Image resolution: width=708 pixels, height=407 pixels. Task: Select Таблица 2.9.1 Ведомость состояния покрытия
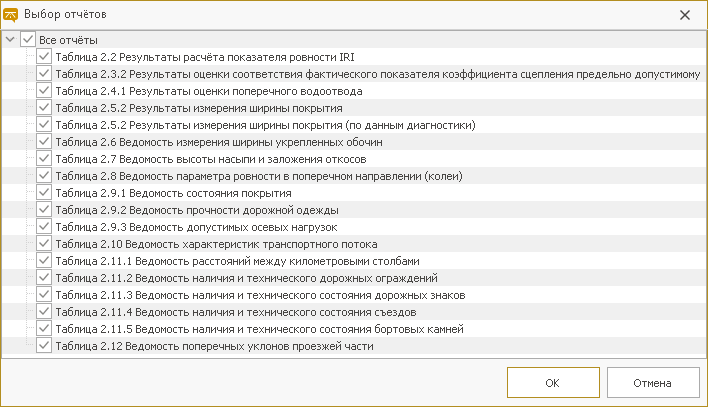(173, 193)
